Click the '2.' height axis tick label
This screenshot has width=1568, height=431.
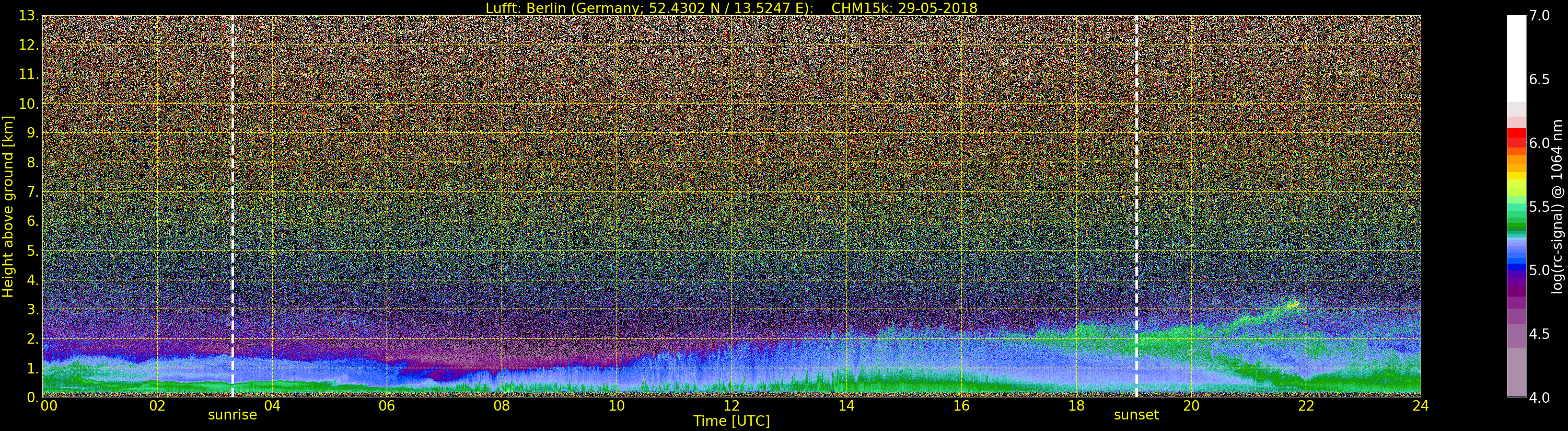33,338
